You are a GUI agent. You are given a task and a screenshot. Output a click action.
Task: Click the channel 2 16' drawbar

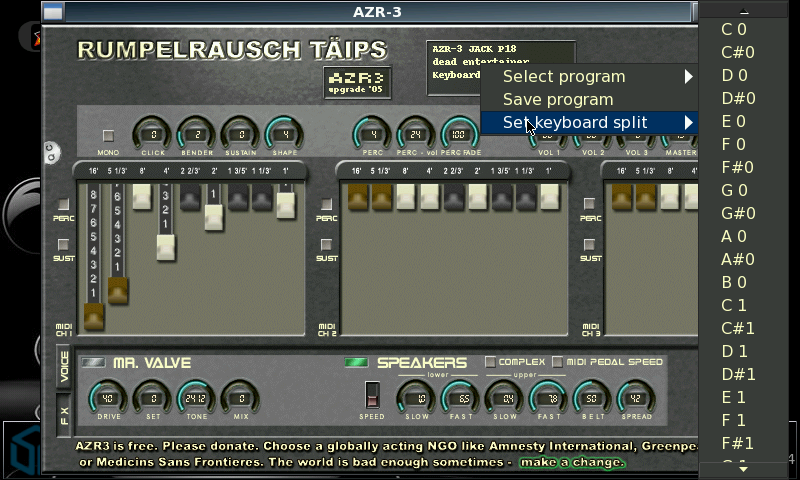[x=358, y=198]
